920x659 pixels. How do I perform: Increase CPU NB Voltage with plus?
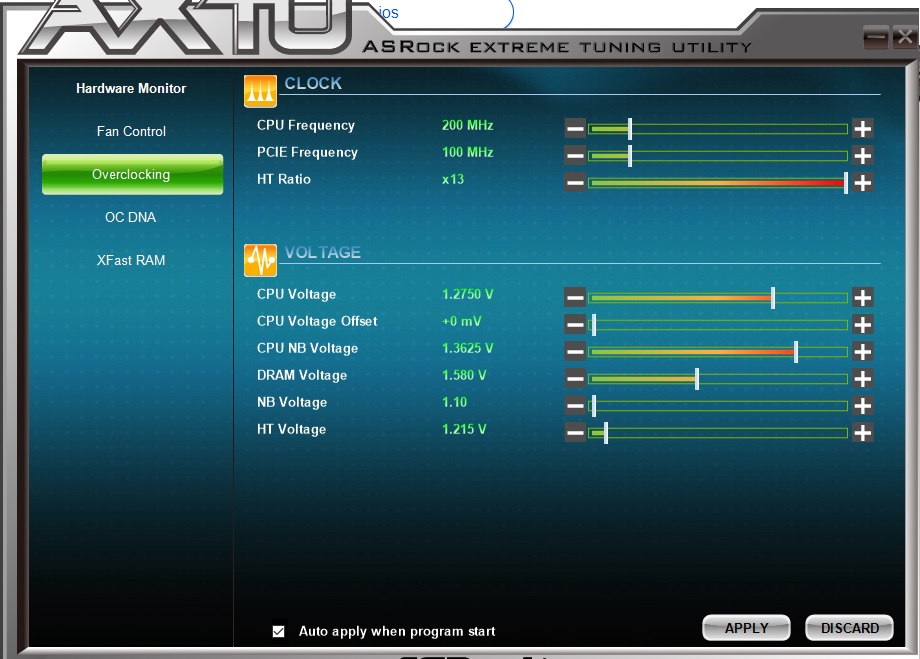click(862, 352)
